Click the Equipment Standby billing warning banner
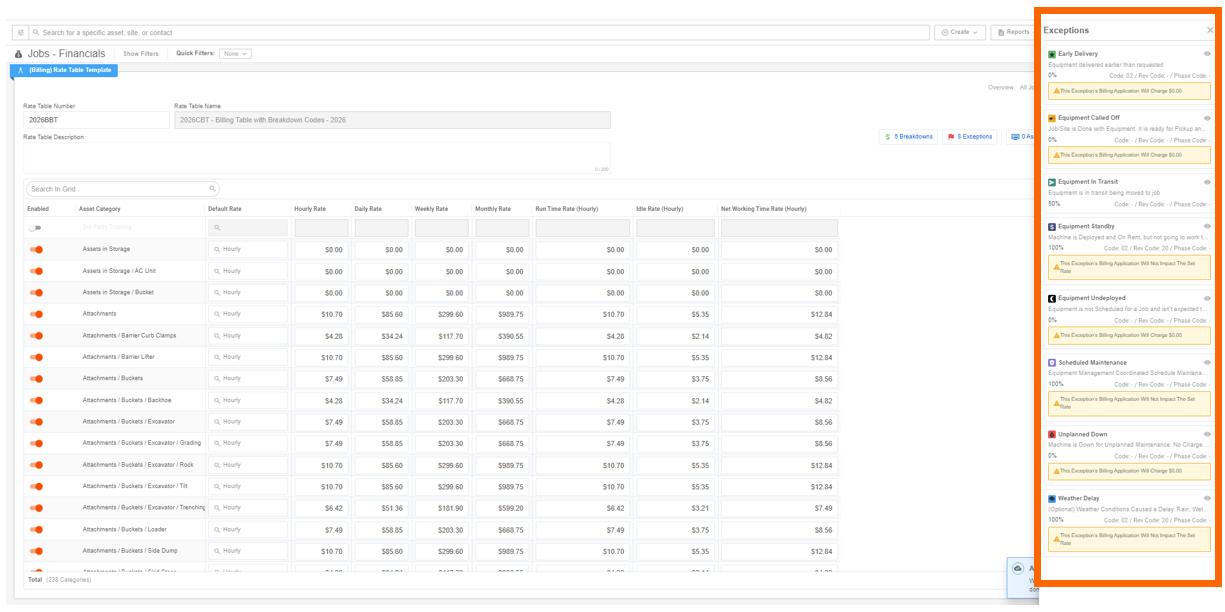 click(1129, 267)
